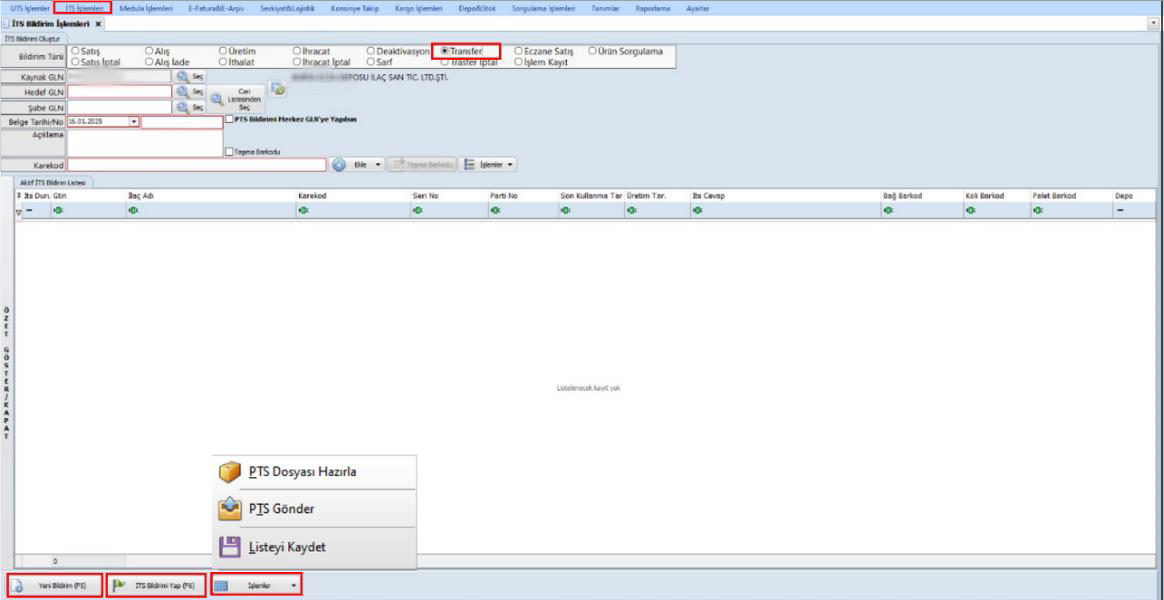Select the Eczane Satış notification type

coord(518,50)
